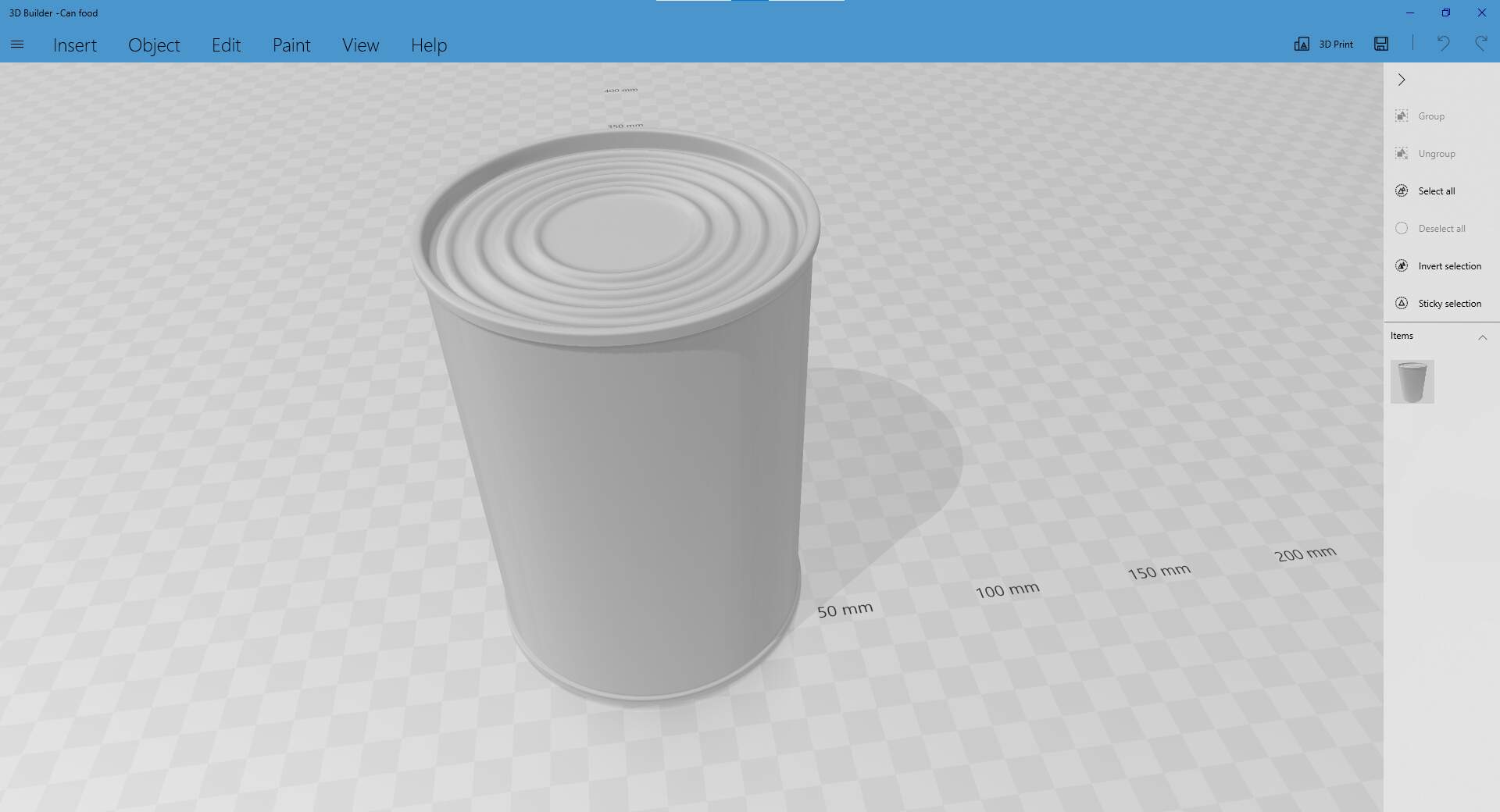Click the Help menu
Screen dimensions: 1500x812
tap(429, 45)
